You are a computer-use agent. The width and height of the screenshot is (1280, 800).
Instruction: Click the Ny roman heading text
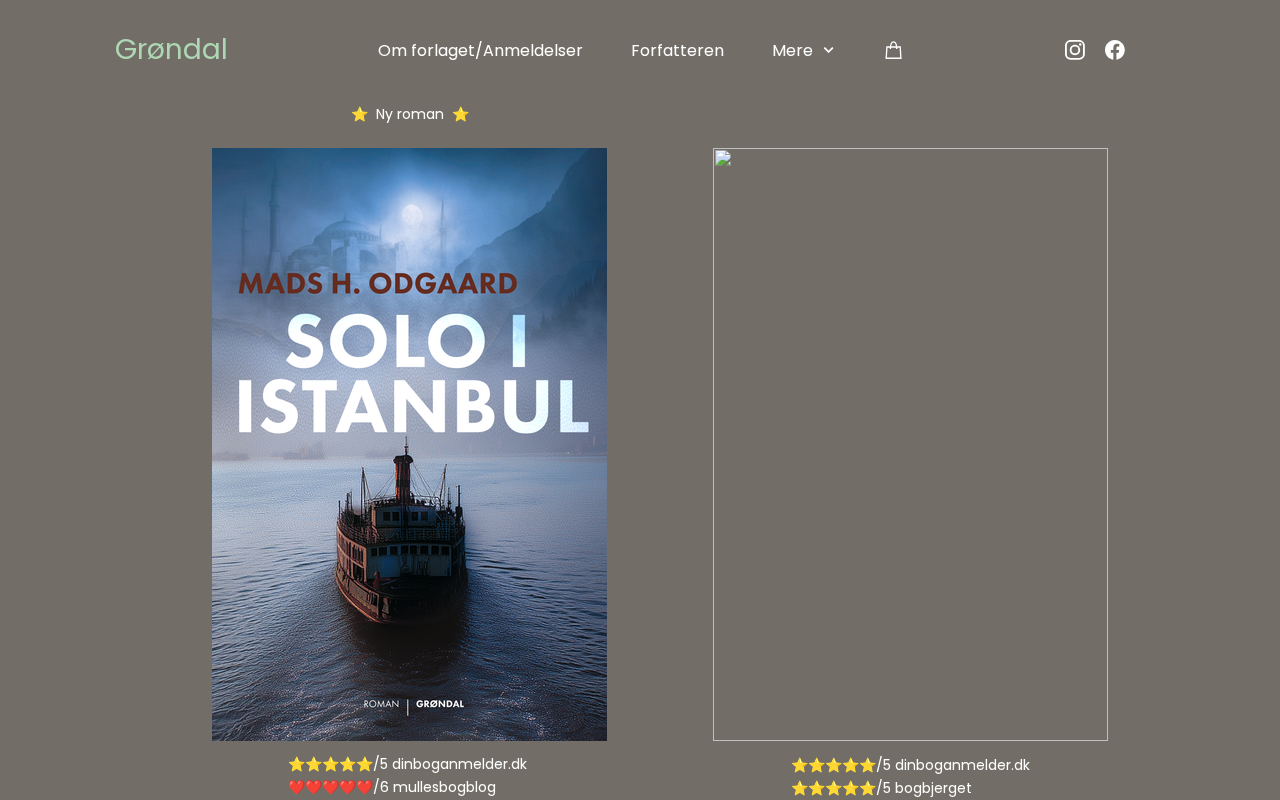point(410,114)
